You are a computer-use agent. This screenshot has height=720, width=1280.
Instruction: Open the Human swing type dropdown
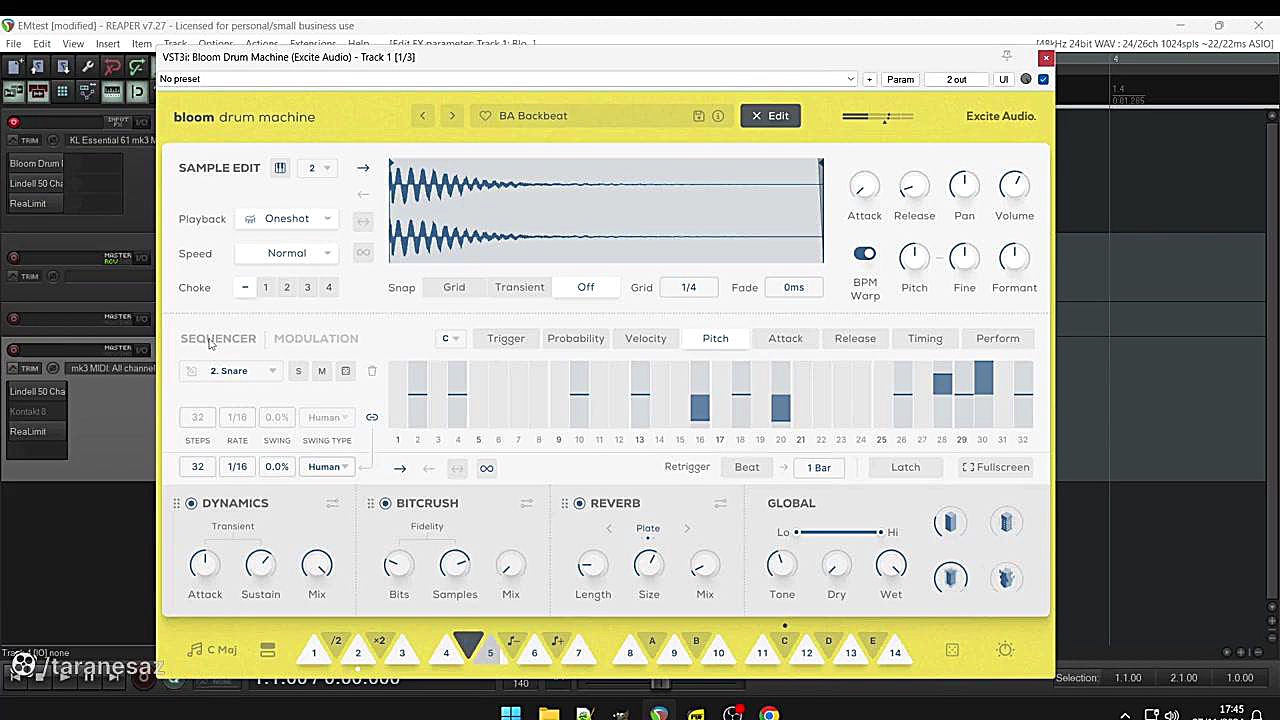pyautogui.click(x=327, y=467)
